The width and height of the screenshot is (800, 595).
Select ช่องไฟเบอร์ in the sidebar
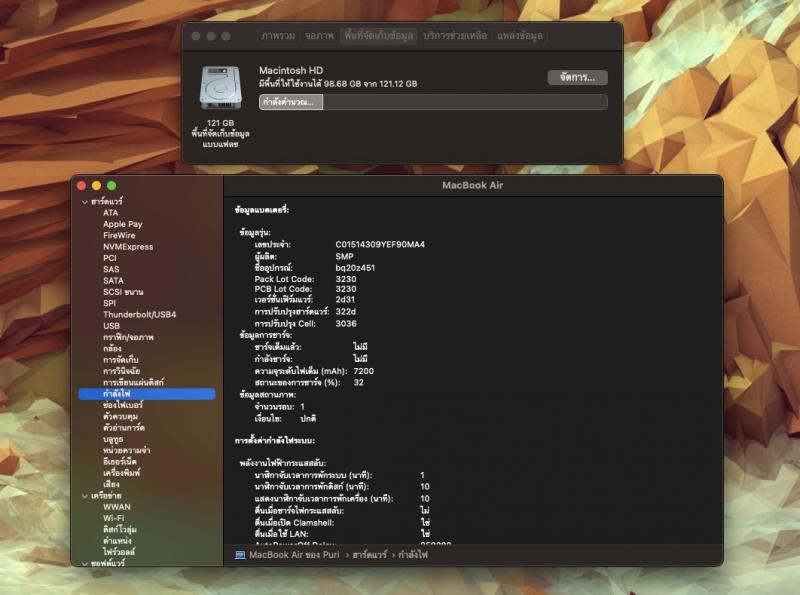coord(122,405)
